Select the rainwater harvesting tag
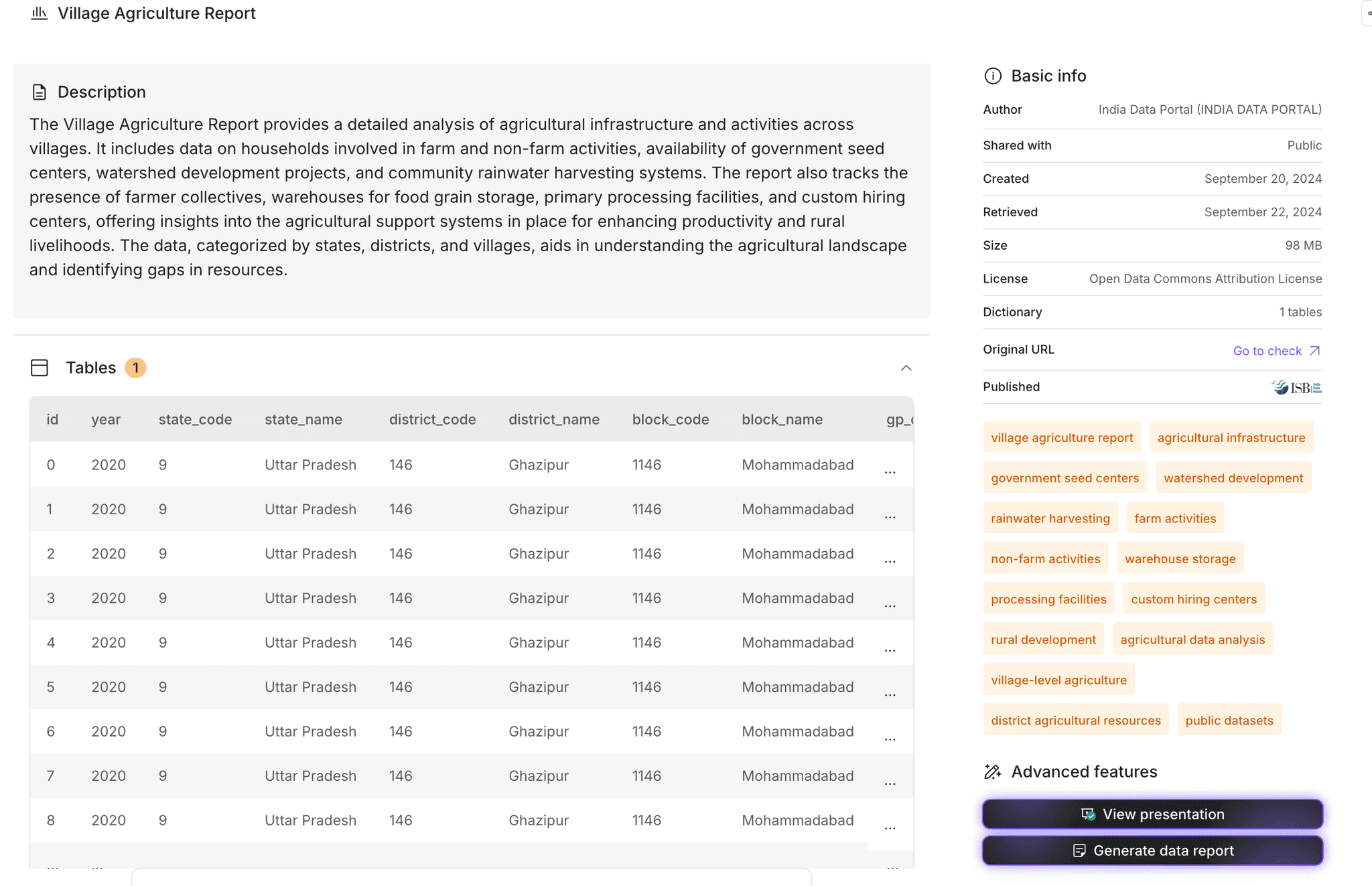Viewport: 1372px width, 886px height. point(1050,518)
